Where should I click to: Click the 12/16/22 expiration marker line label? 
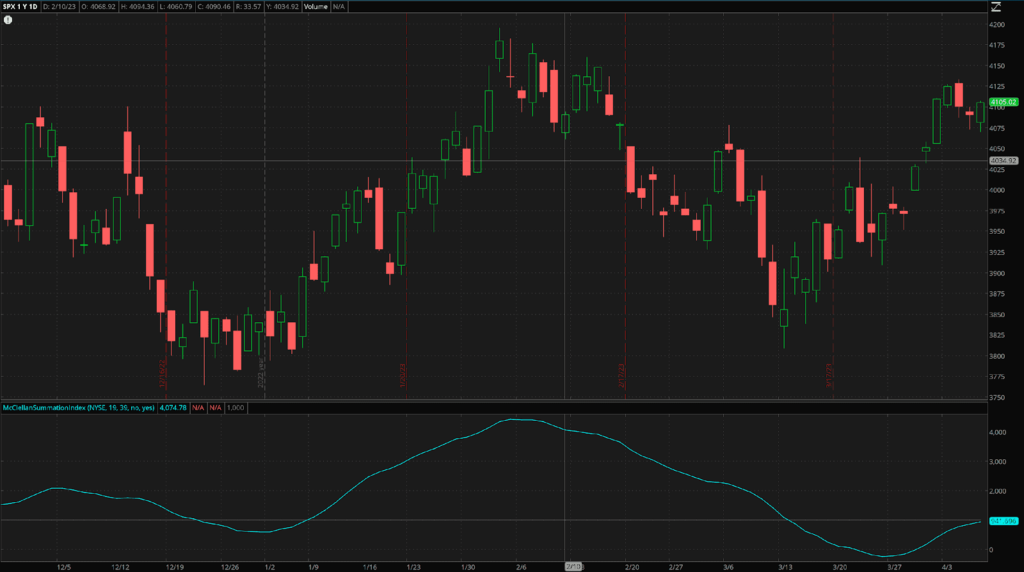(163, 373)
